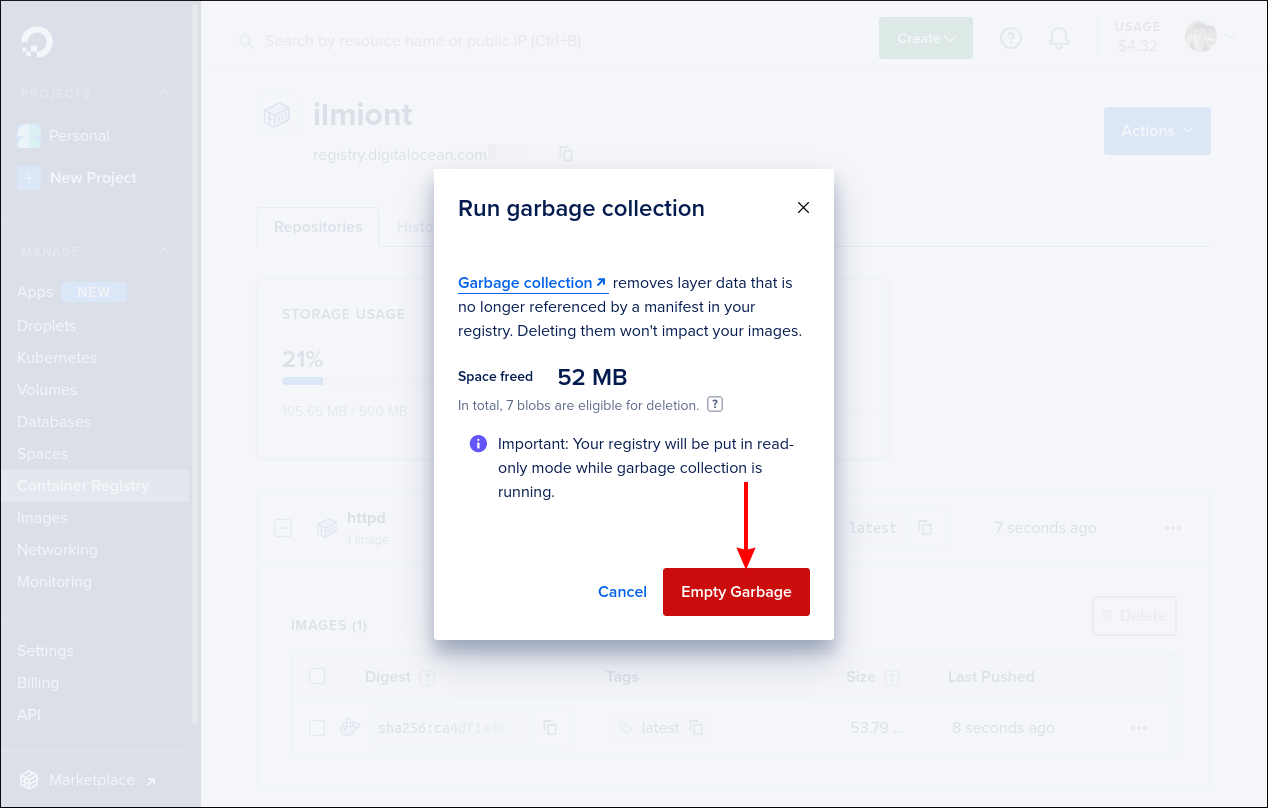Screen dimensions: 1268x808
Task: Cancel the garbage collection dialog
Action: click(x=622, y=592)
